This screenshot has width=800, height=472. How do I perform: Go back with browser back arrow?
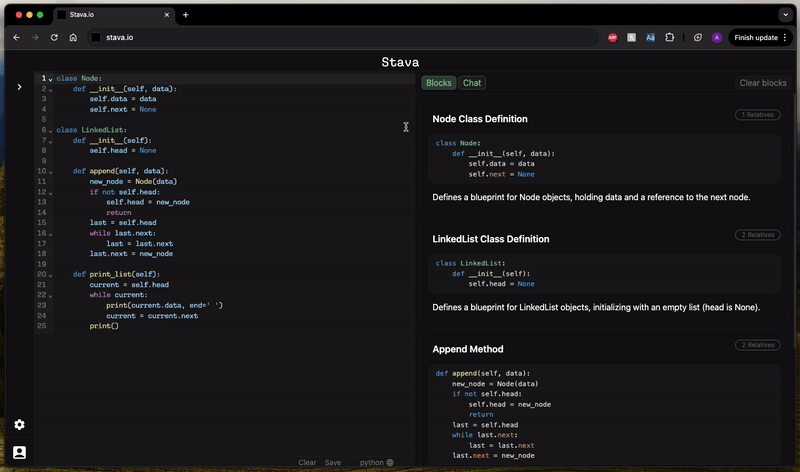(16, 37)
